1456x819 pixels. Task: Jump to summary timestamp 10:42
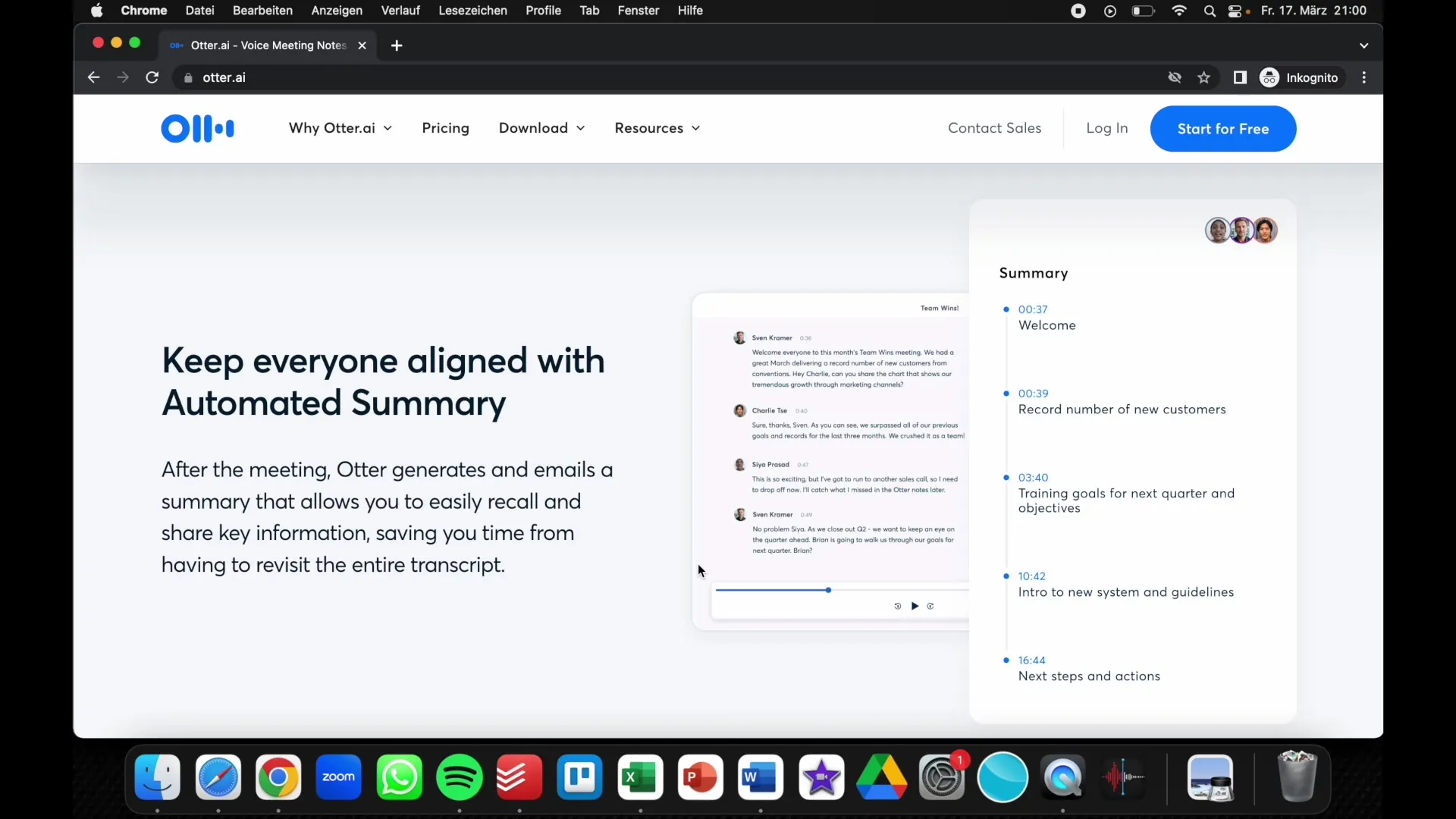coord(1031,576)
